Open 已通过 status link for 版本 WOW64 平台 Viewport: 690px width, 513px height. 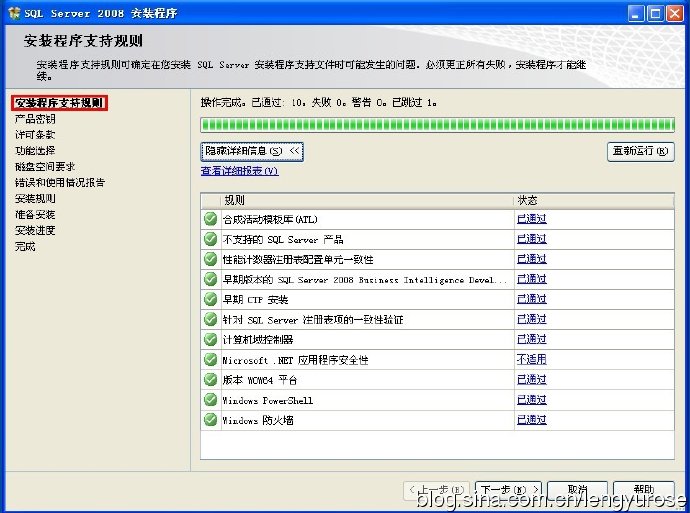click(x=532, y=379)
